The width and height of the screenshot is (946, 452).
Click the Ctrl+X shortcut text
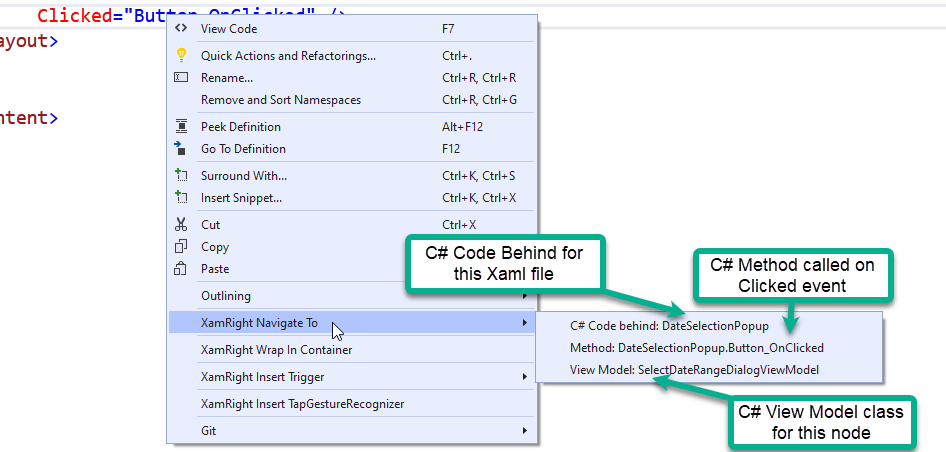(x=459, y=224)
